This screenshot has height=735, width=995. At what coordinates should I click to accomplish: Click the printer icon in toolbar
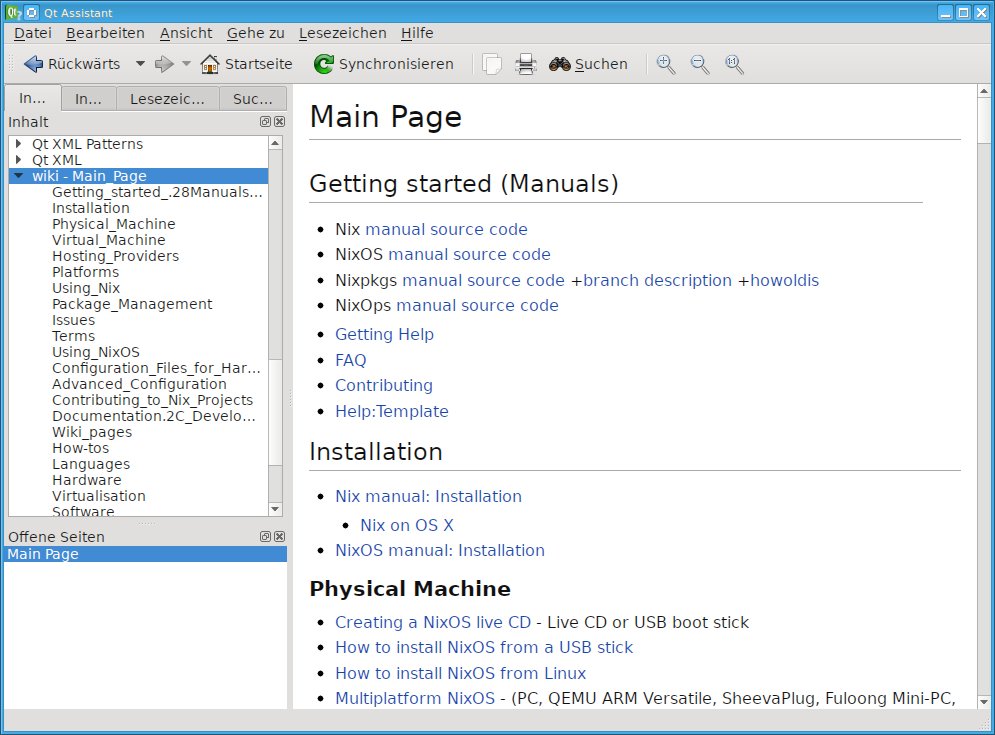point(525,64)
